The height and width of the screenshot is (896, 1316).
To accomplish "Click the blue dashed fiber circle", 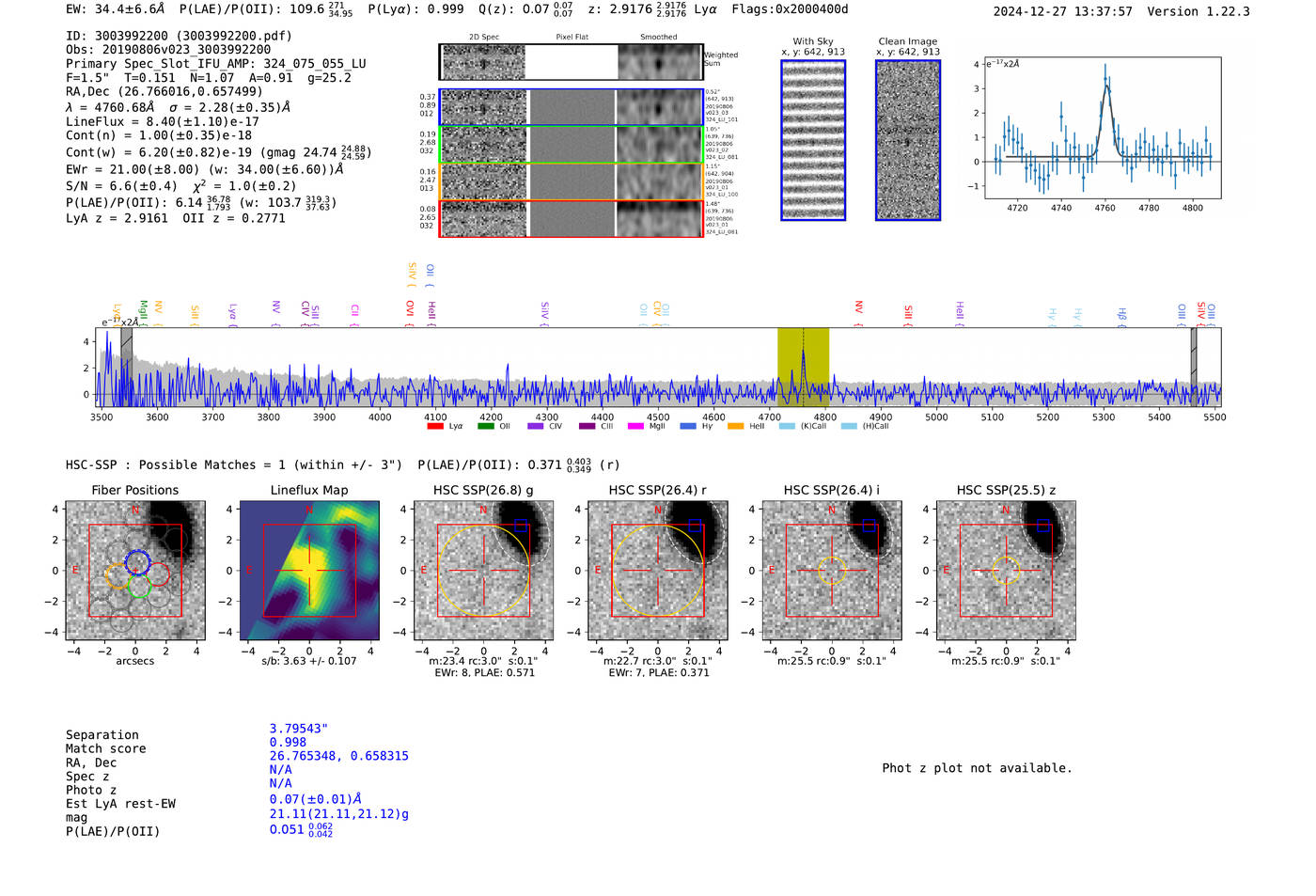I will click(x=137, y=562).
